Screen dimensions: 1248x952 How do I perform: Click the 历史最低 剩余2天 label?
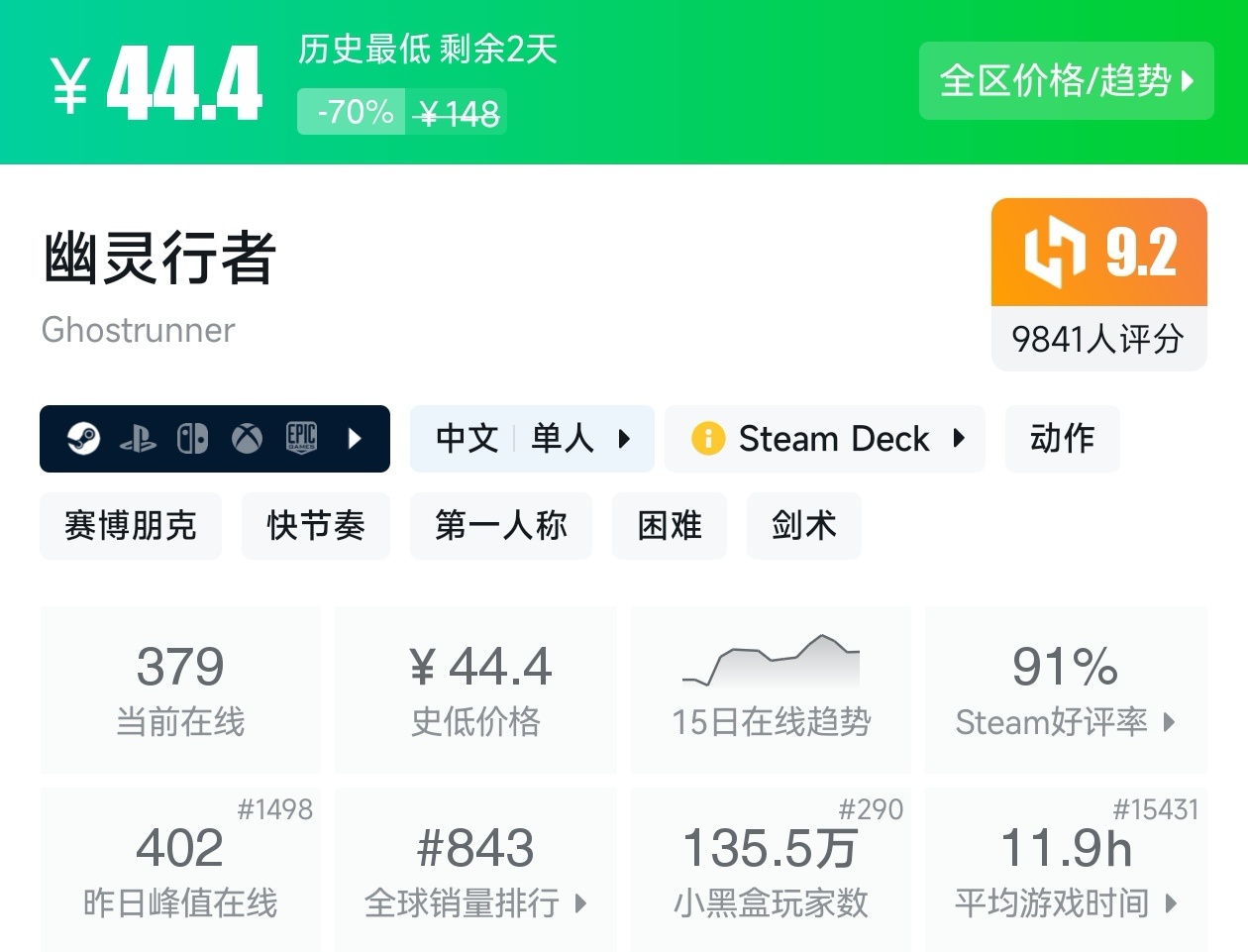[x=428, y=49]
